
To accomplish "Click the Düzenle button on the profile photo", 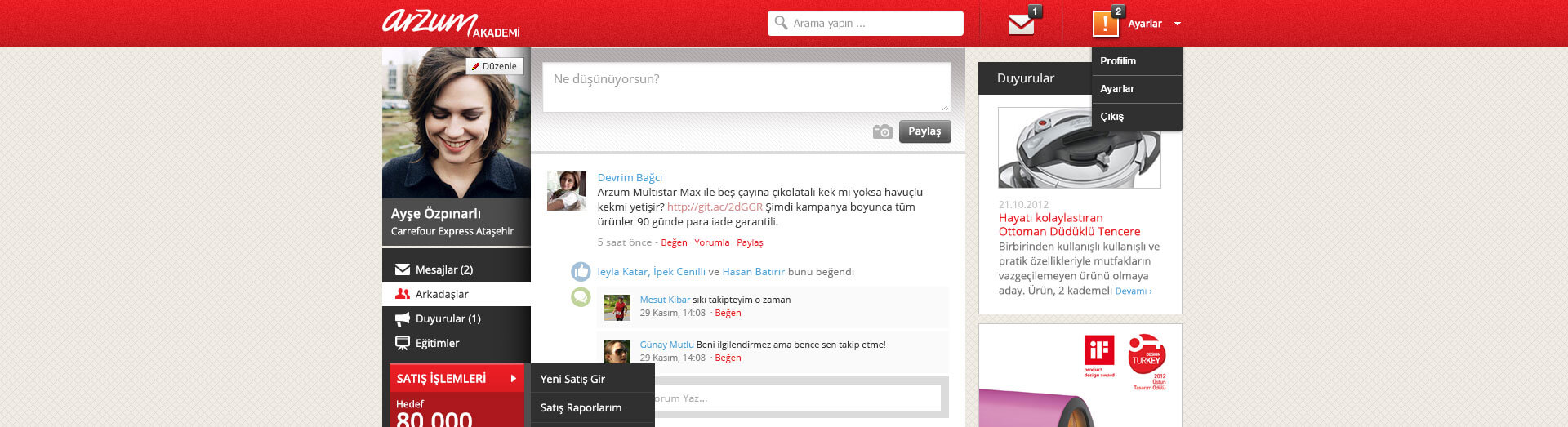I will click(495, 66).
